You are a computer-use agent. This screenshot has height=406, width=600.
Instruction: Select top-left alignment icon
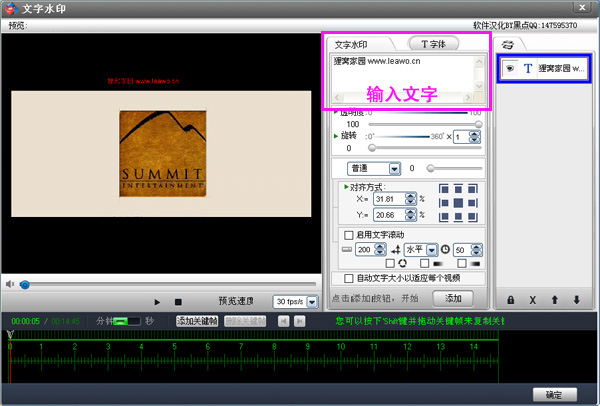coord(443,189)
